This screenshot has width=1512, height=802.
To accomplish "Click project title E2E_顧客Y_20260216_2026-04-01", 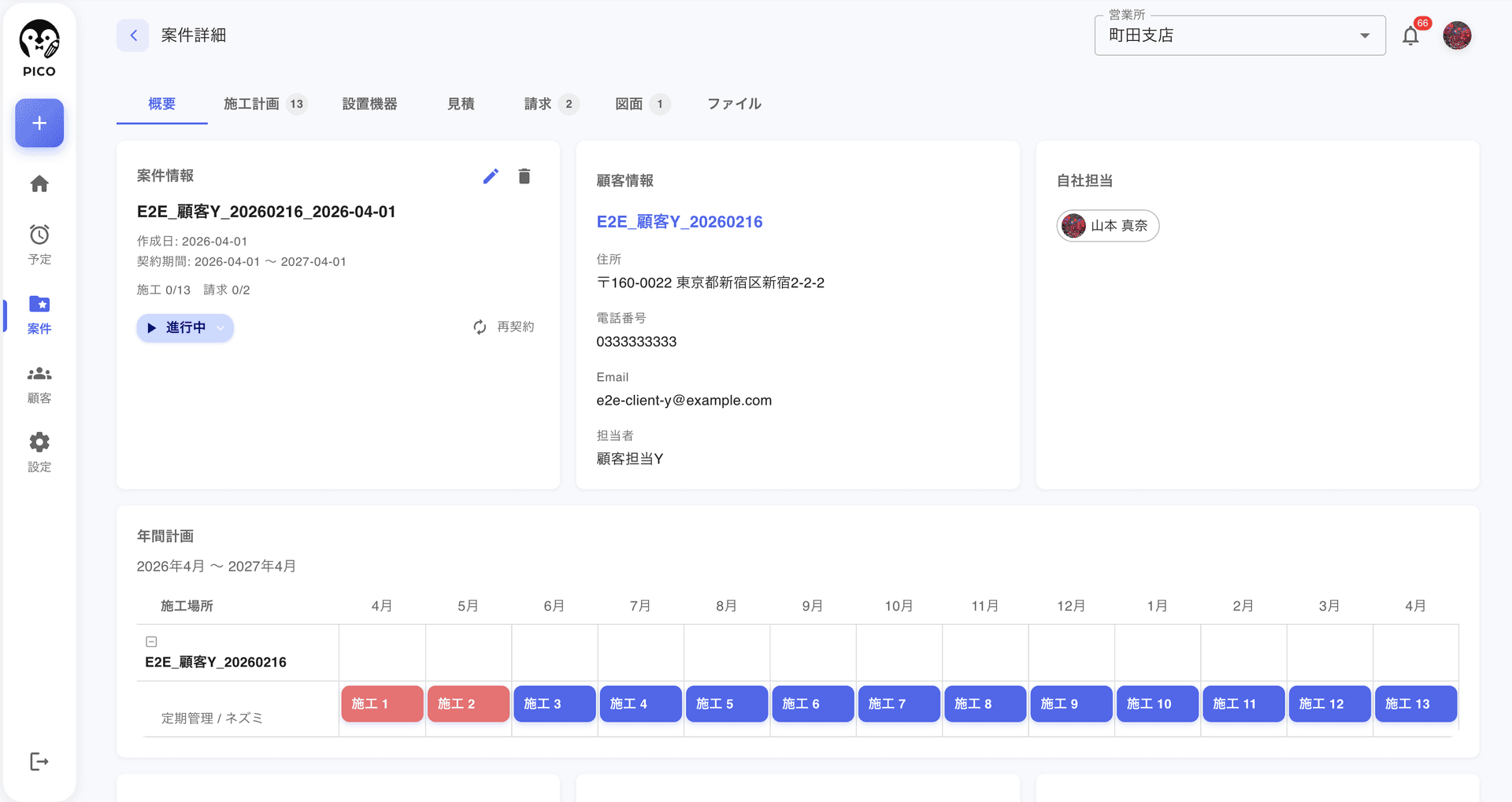I will point(266,212).
